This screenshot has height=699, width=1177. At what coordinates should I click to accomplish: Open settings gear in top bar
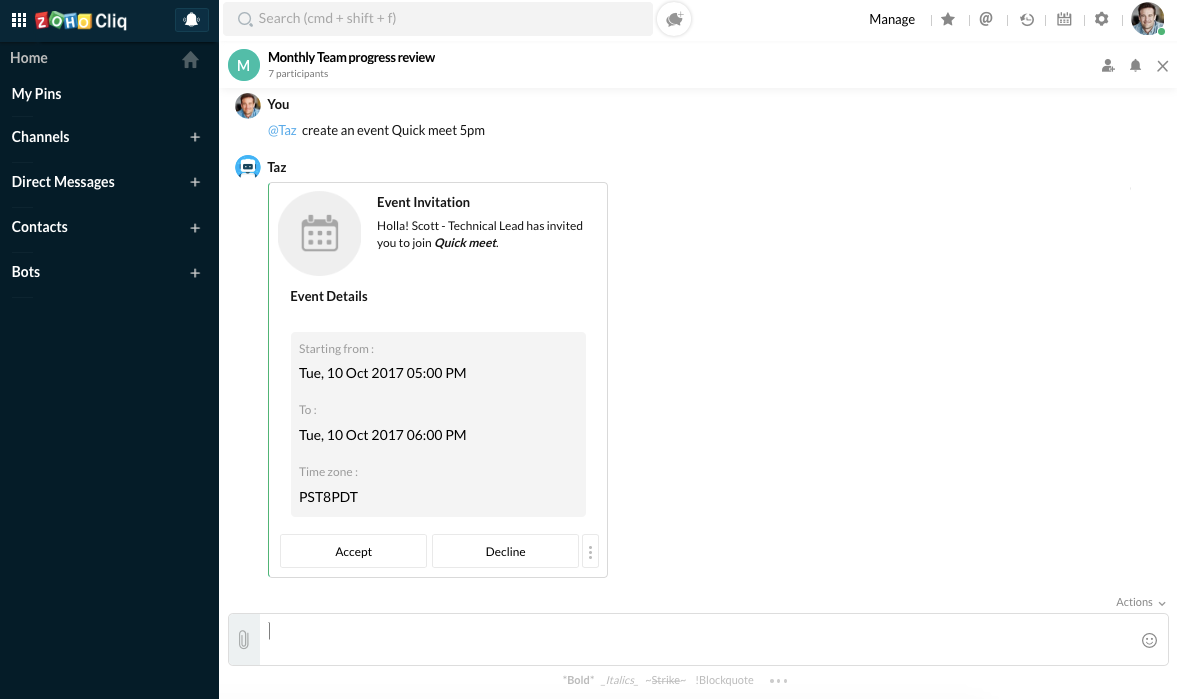click(1102, 19)
